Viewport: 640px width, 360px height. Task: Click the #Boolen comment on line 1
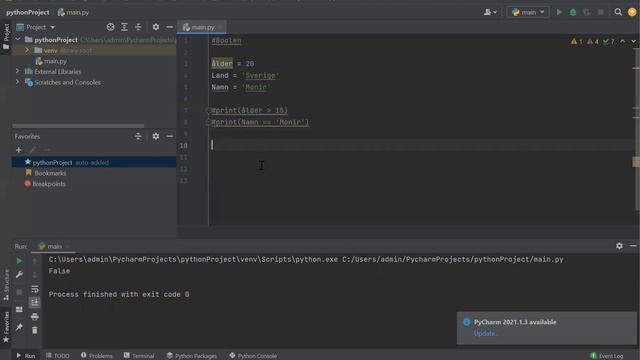(x=226, y=40)
